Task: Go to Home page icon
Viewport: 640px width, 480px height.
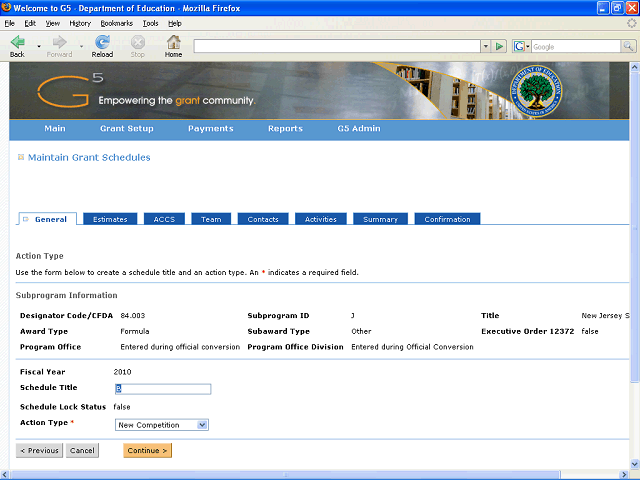Action: pos(173,42)
